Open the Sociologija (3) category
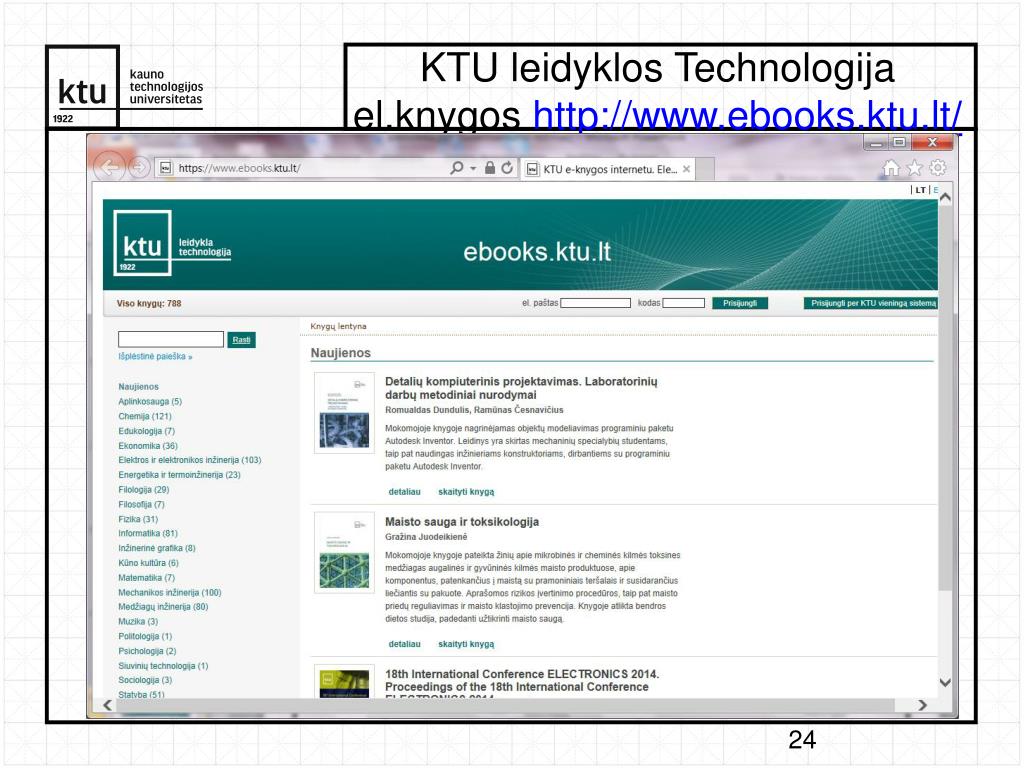This screenshot has width=1024, height=768. (146, 680)
